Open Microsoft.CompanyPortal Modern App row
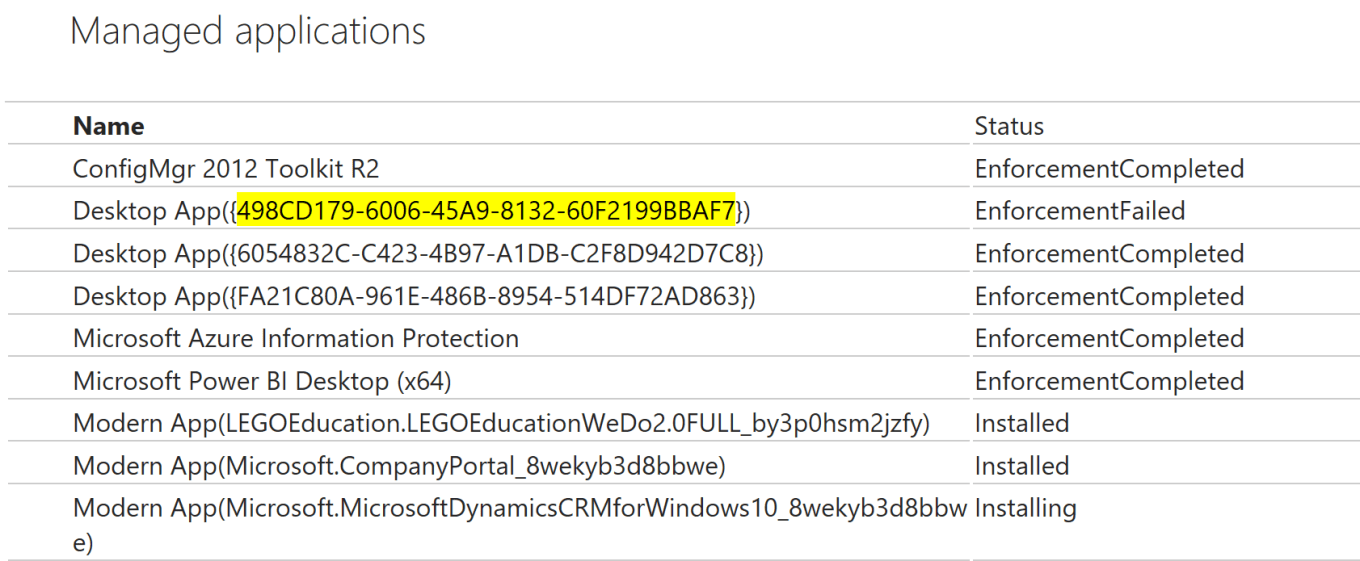The image size is (1360, 561). (399, 466)
